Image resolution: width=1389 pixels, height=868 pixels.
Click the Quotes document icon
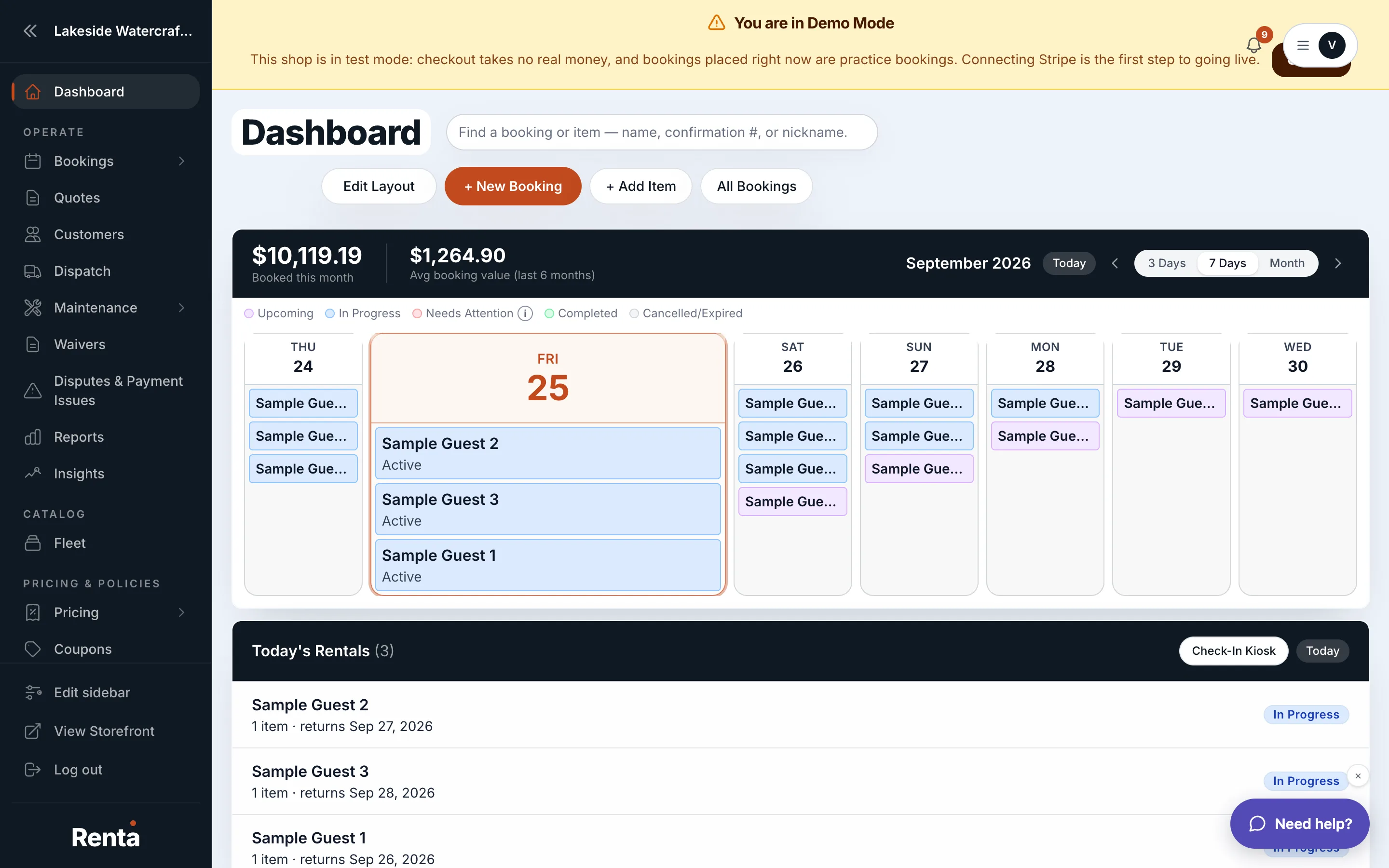tap(33, 198)
